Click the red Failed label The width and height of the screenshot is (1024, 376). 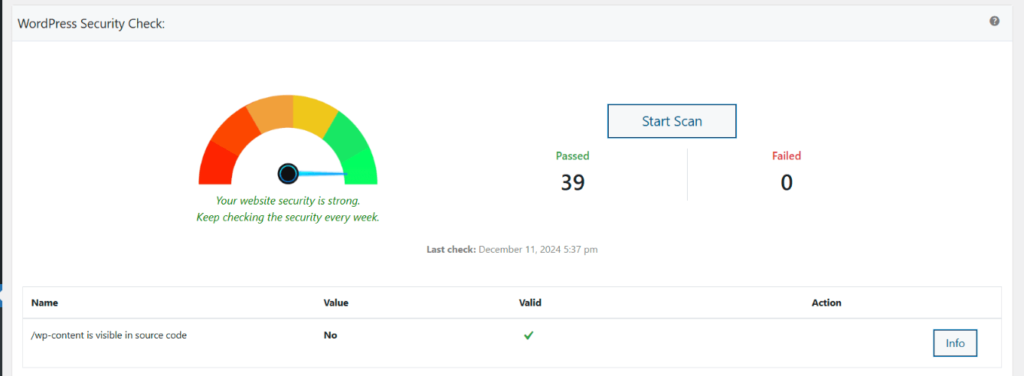click(x=786, y=156)
